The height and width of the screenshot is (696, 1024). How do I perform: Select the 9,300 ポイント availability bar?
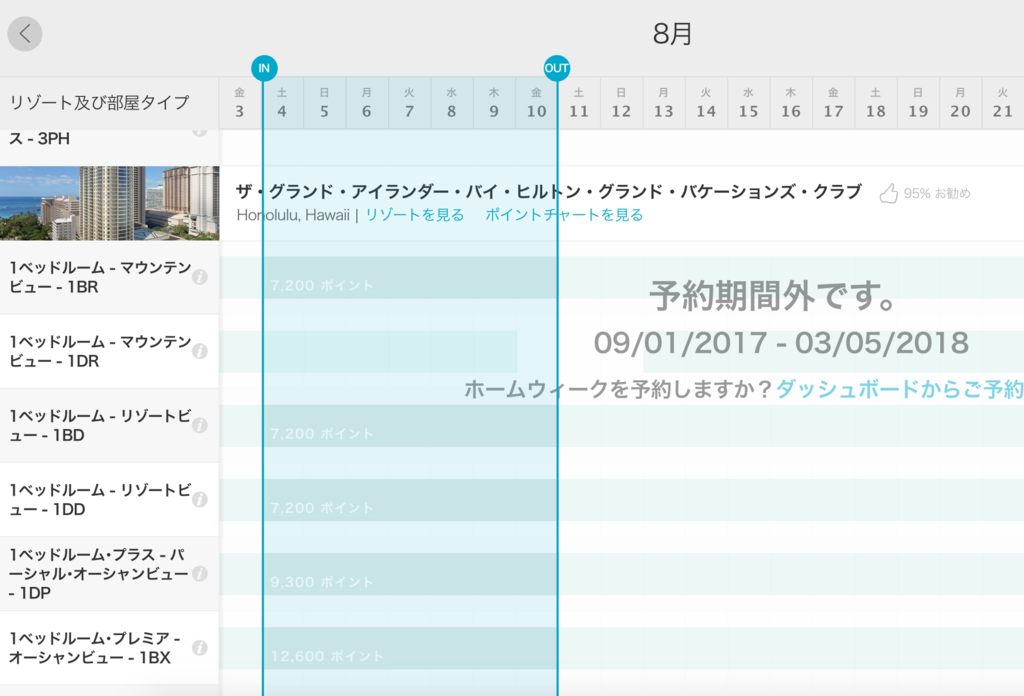pyautogui.click(x=410, y=574)
